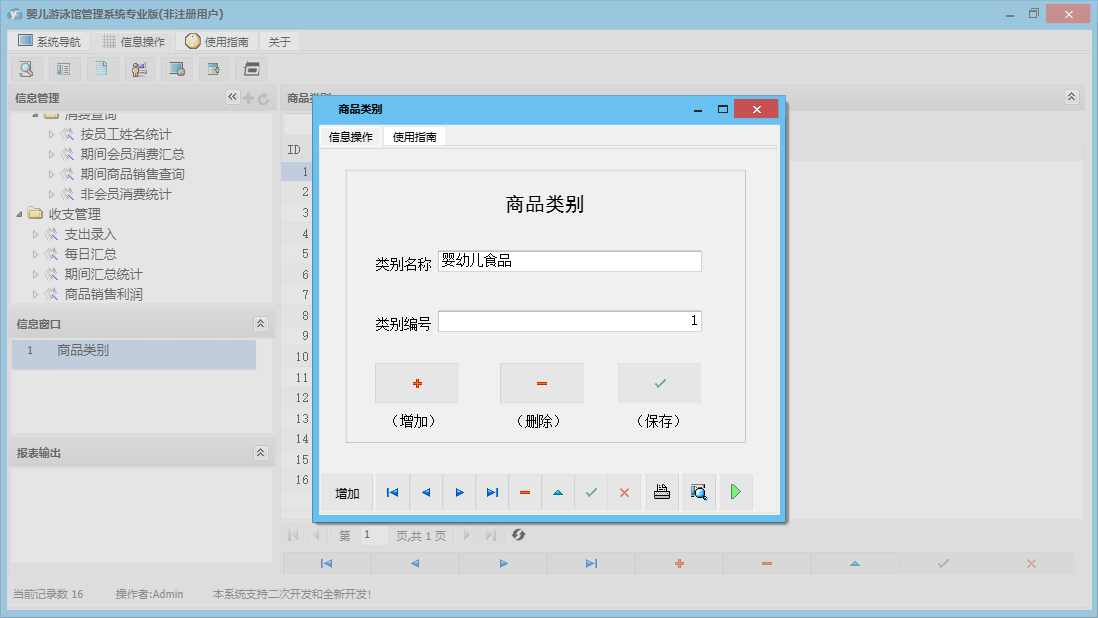Select the member management toolbar icon
The image size is (1098, 618).
coord(139,68)
